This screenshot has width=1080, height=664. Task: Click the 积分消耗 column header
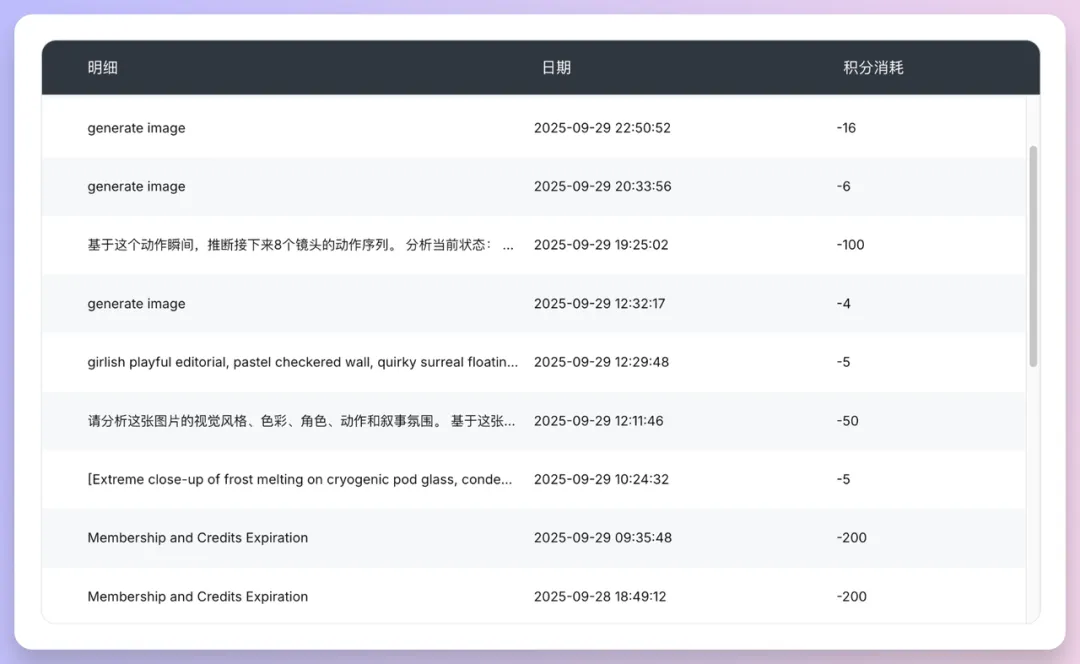(x=871, y=68)
